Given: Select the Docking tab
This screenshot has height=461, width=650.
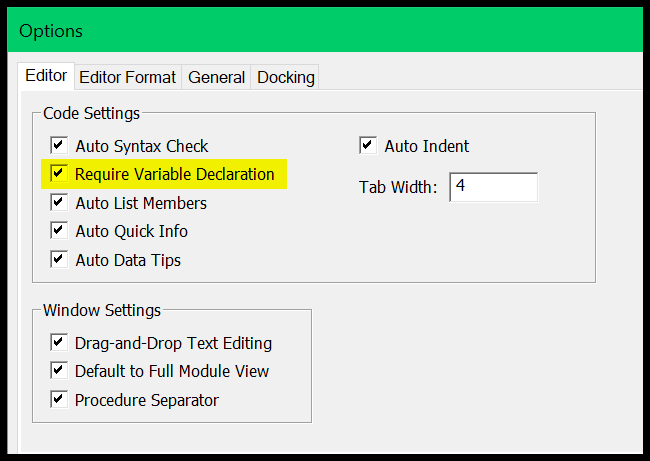Looking at the screenshot, I should (x=285, y=77).
